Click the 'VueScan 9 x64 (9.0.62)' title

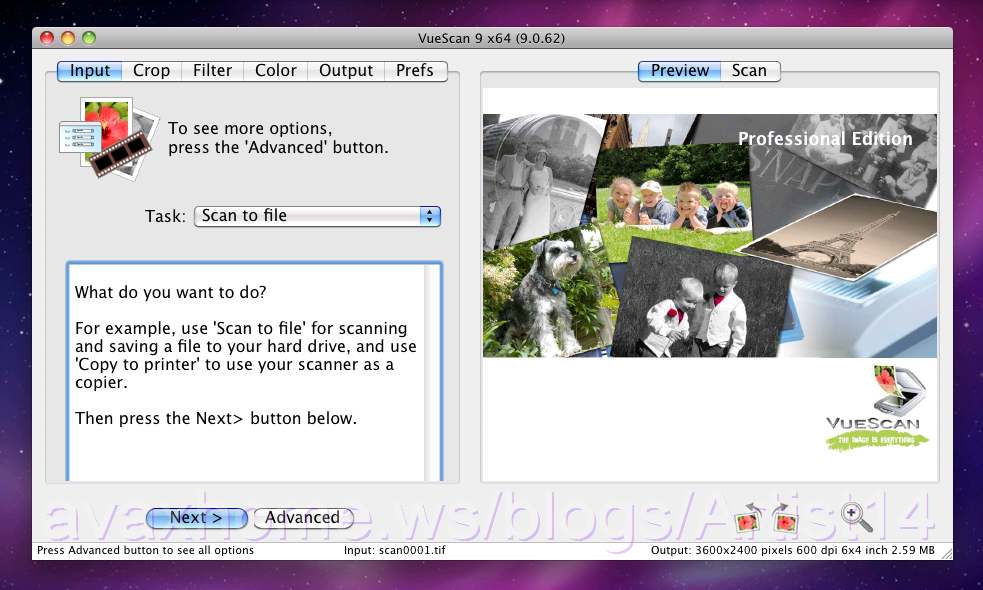(492, 38)
